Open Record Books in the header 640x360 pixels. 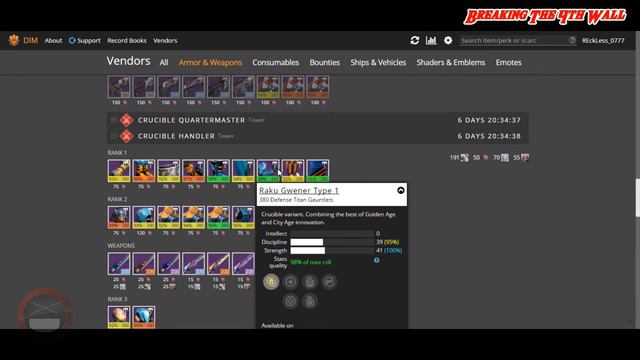pyautogui.click(x=127, y=40)
